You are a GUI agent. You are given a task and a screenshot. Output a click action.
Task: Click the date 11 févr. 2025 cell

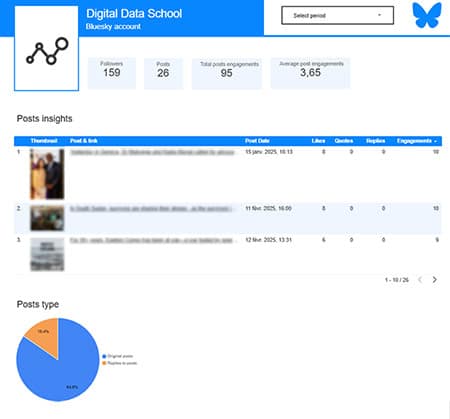(268, 209)
